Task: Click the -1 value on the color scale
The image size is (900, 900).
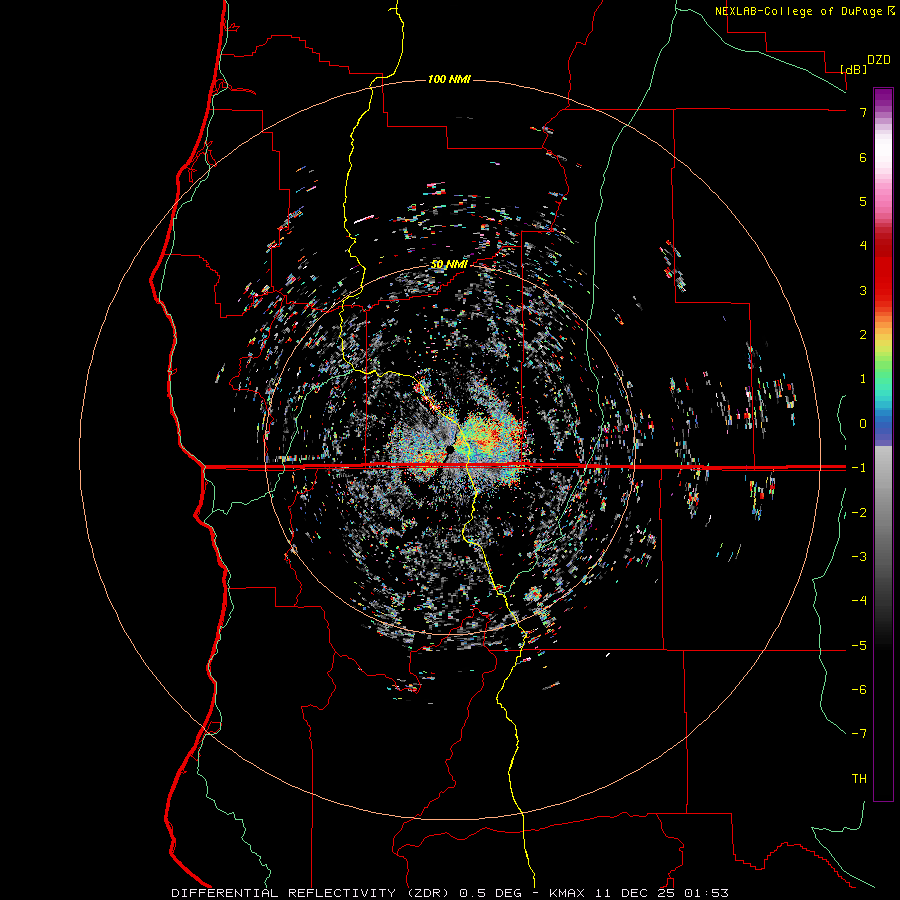Action: point(859,468)
